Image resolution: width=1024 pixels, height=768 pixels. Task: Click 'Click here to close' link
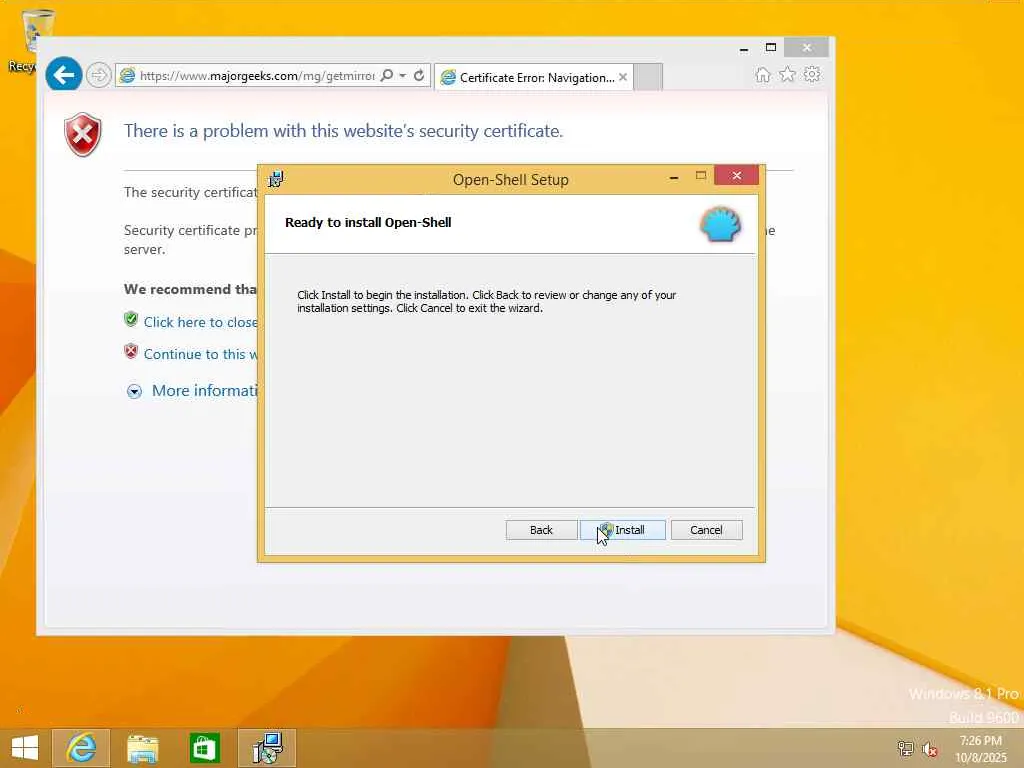pos(200,322)
